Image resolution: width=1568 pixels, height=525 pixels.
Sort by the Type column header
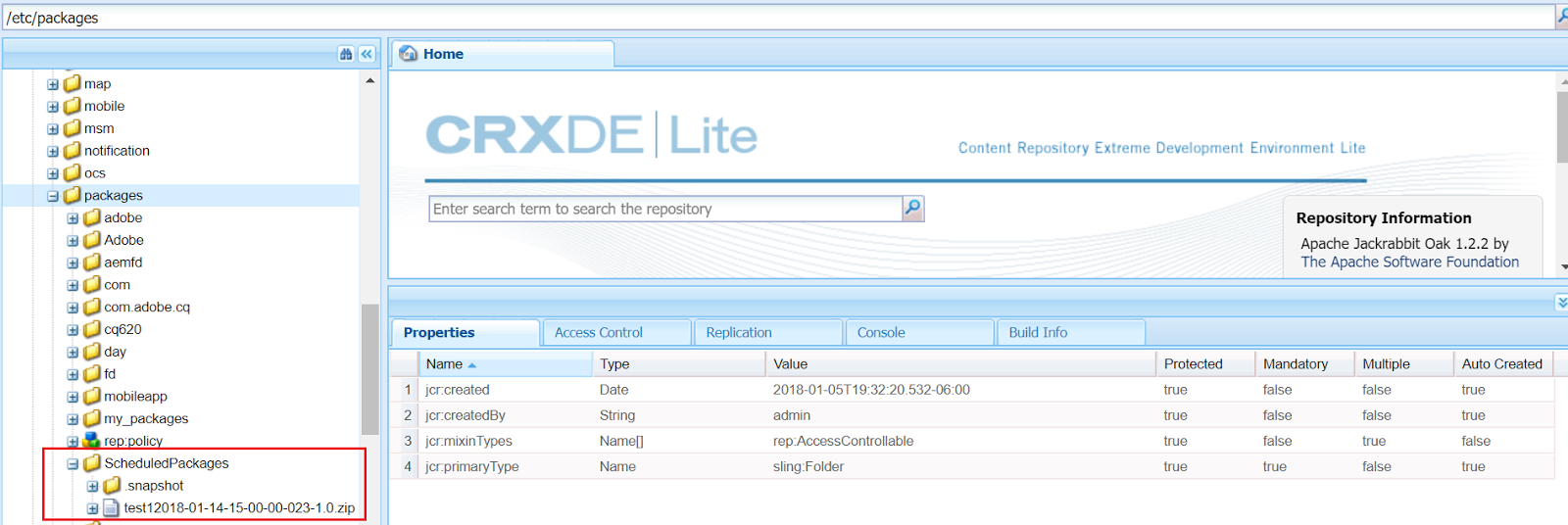tap(678, 363)
